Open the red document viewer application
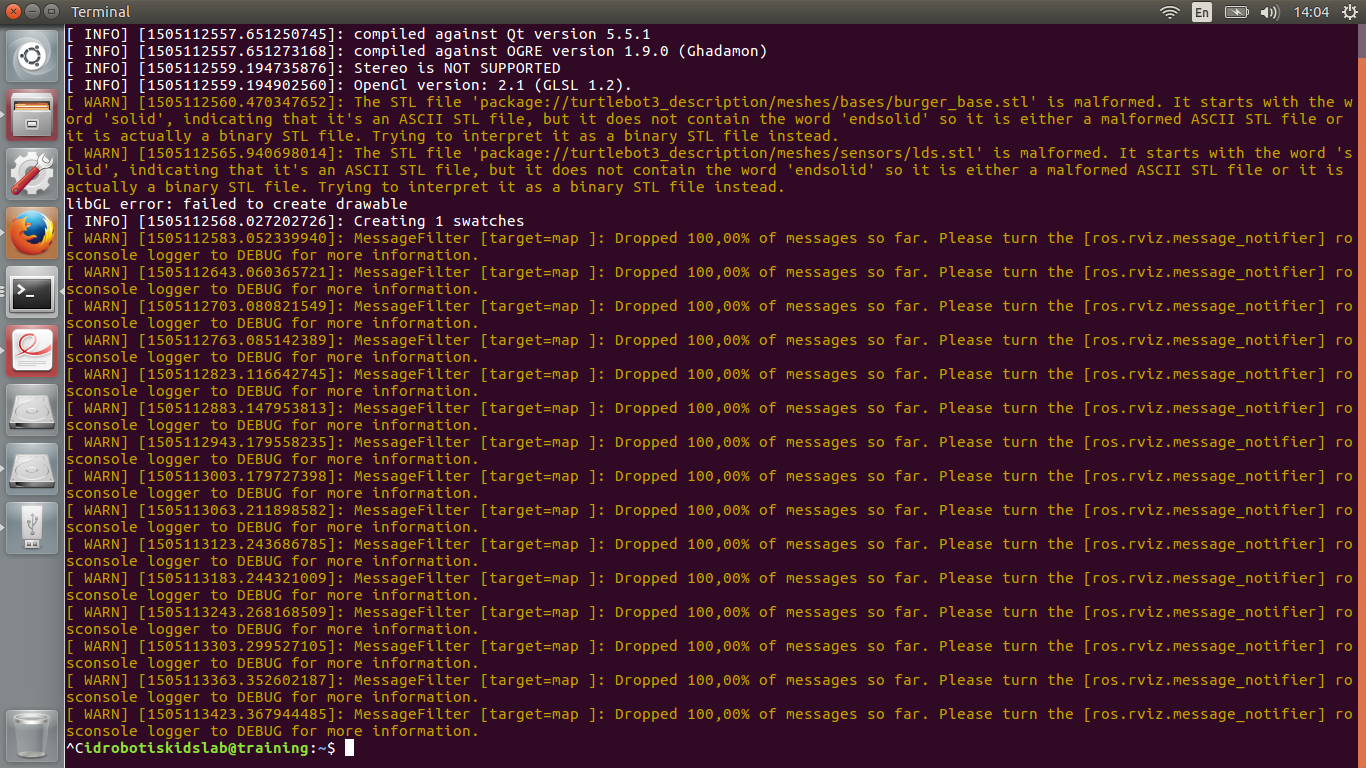The width and height of the screenshot is (1366, 768). click(x=32, y=350)
